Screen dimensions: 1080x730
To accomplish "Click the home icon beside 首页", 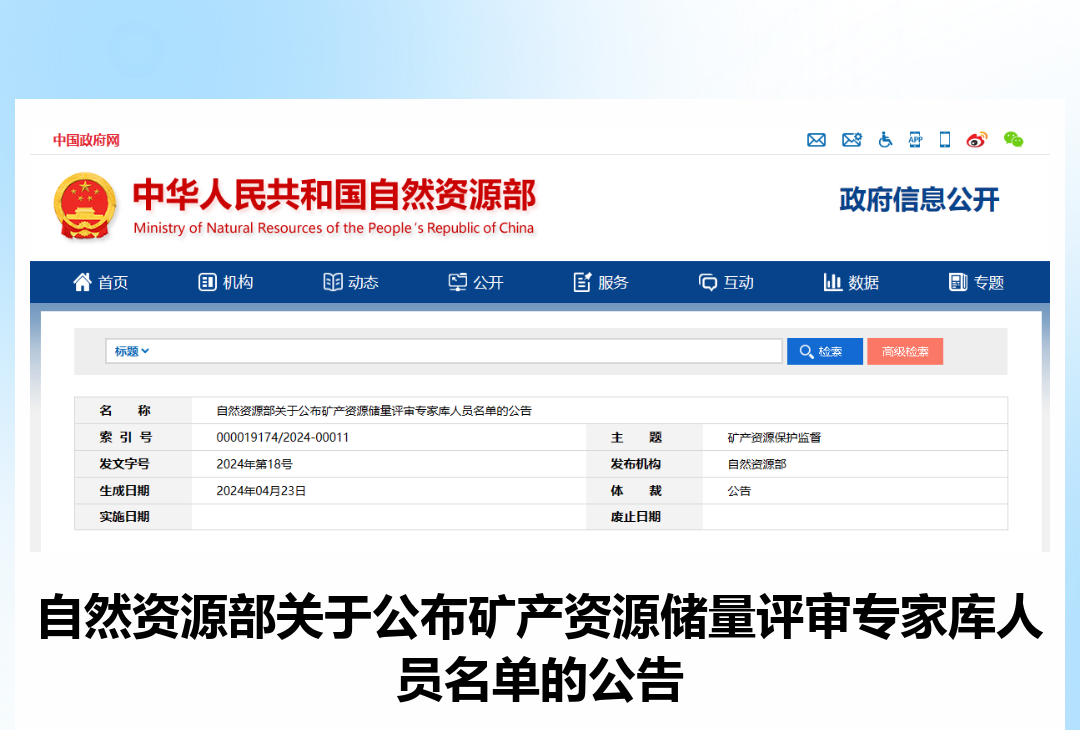I will [83, 282].
